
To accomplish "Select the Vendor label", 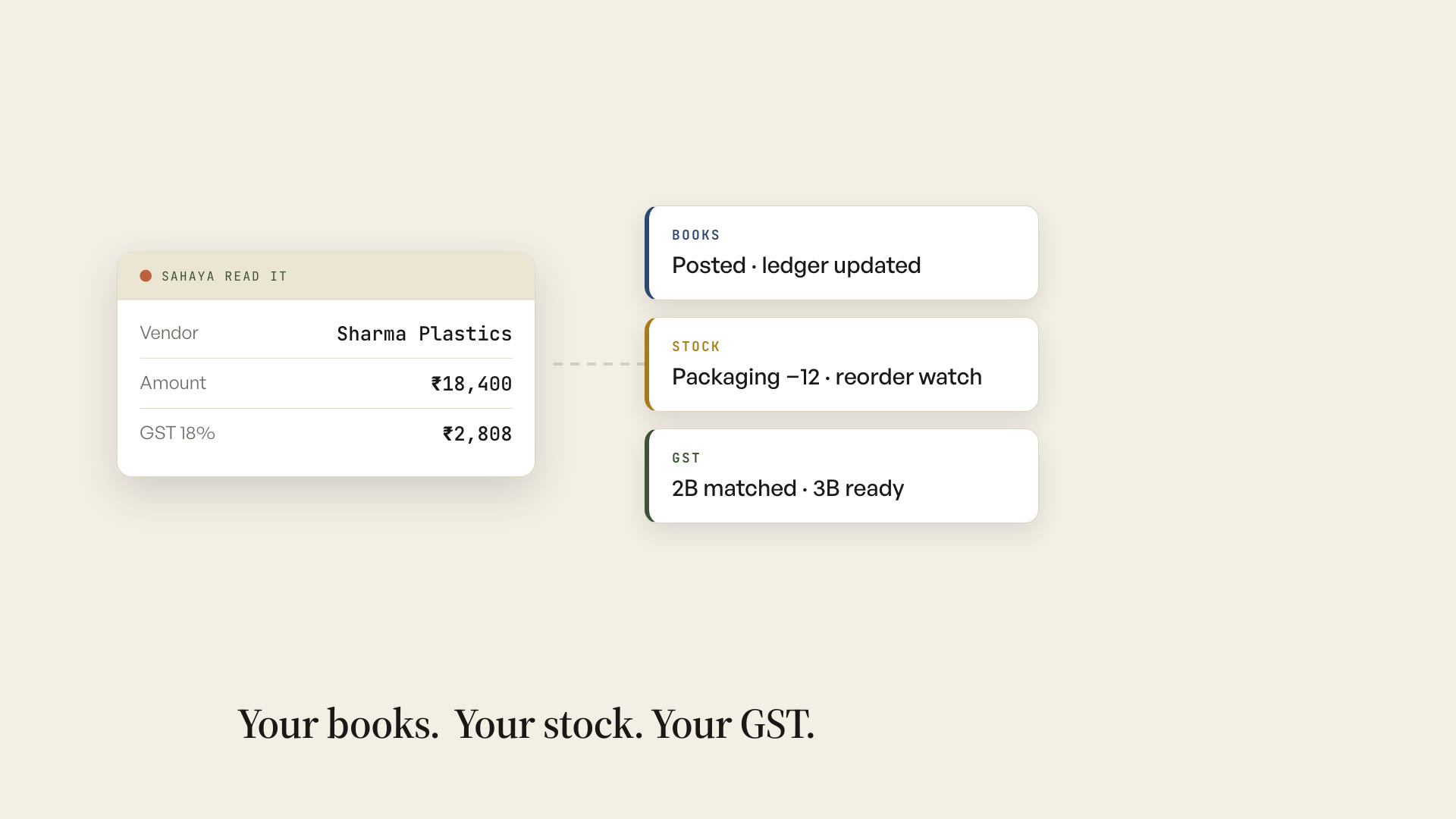I will point(169,333).
